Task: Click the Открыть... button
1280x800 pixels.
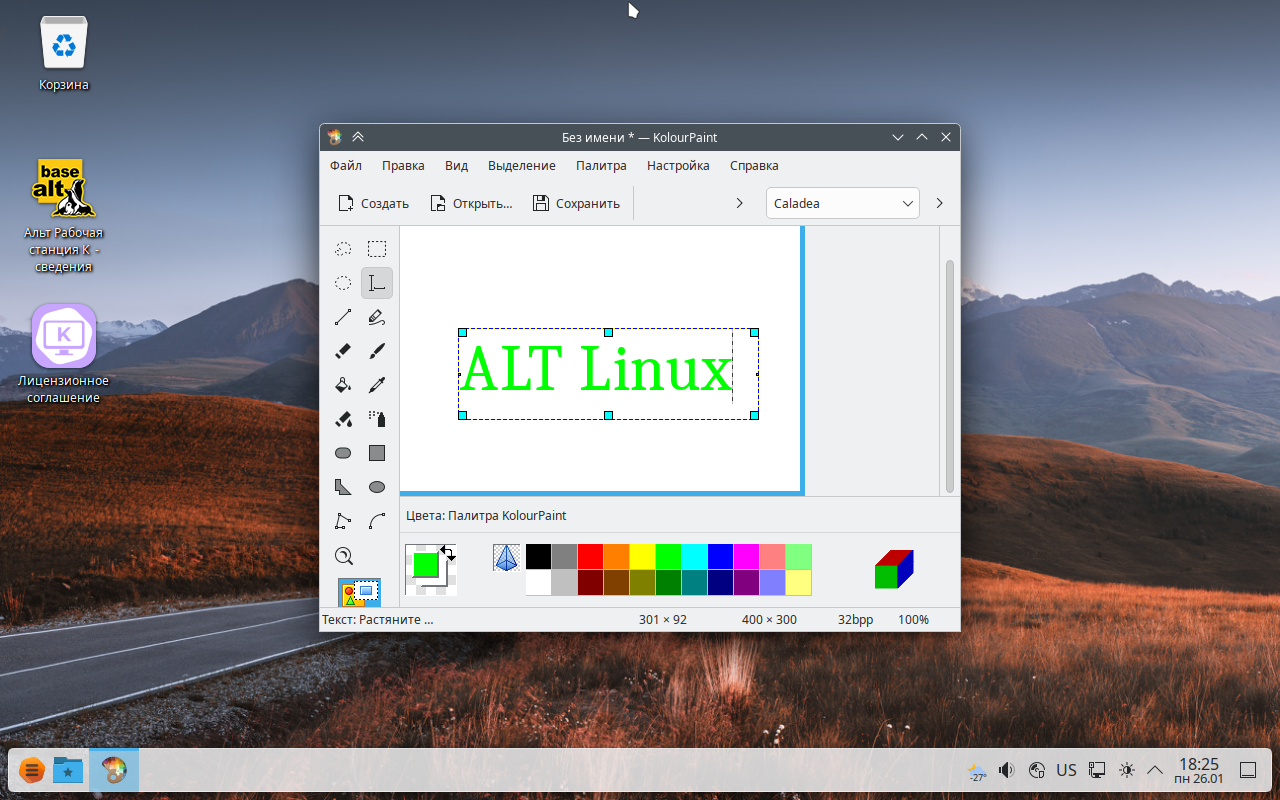Action: tap(471, 203)
